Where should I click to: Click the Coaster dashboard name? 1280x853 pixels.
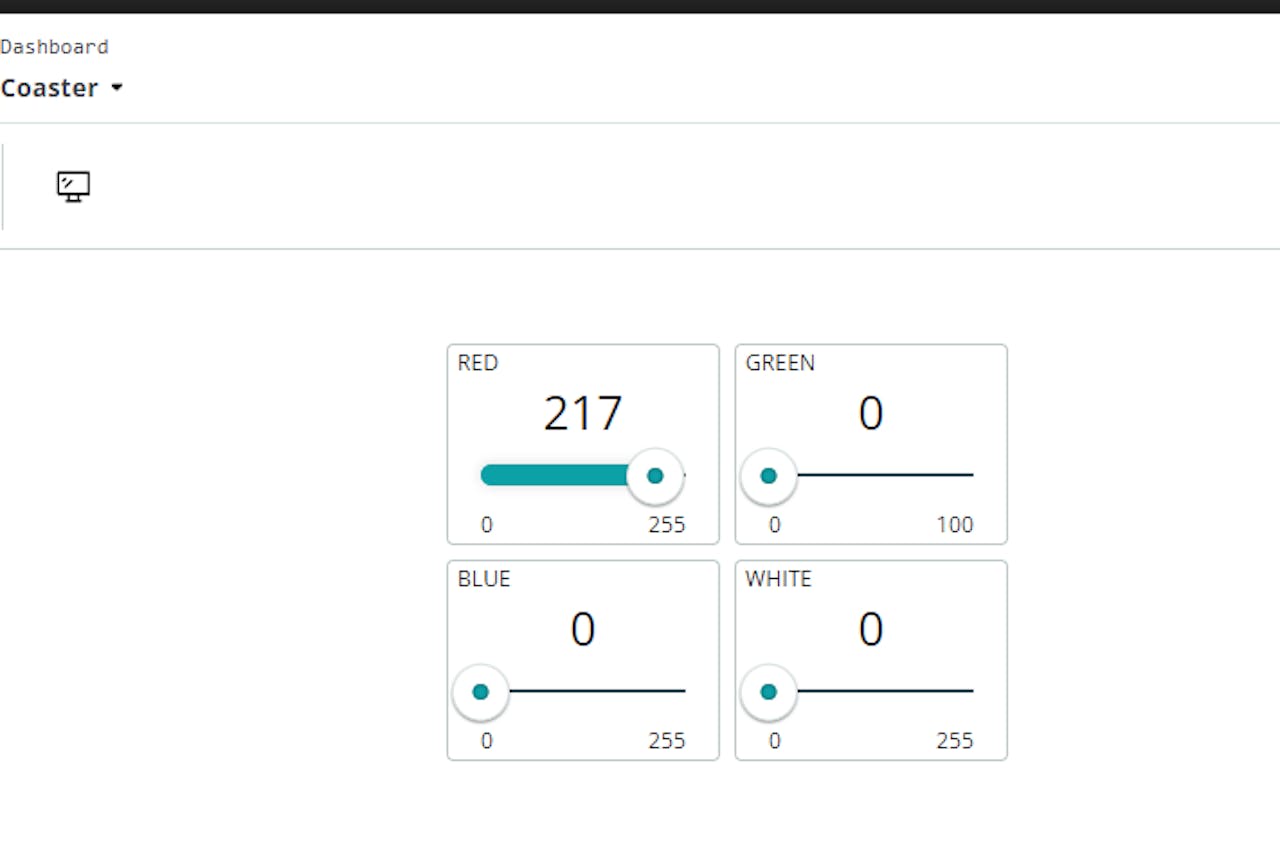(x=50, y=88)
